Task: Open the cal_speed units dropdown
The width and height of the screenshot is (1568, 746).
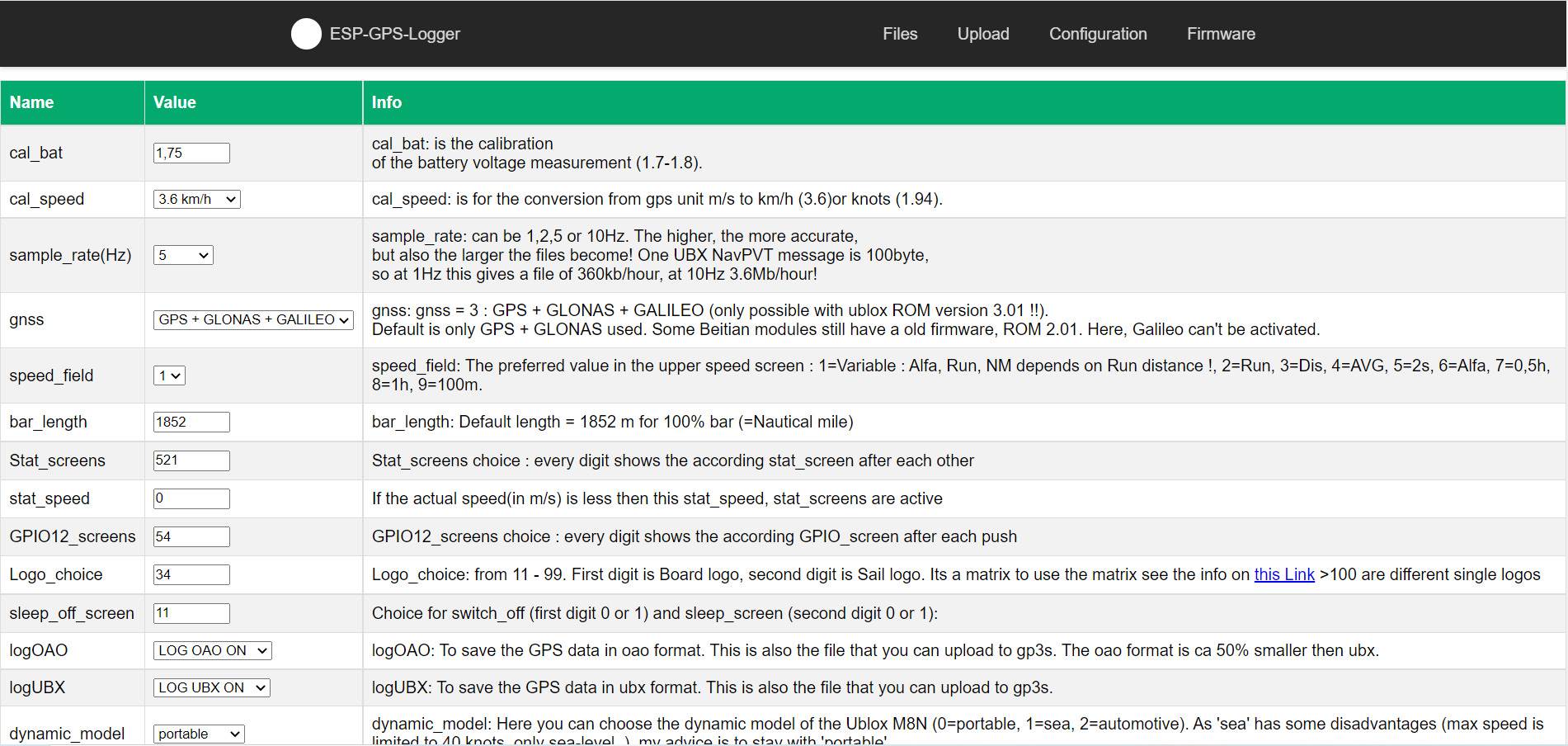Action: point(195,199)
